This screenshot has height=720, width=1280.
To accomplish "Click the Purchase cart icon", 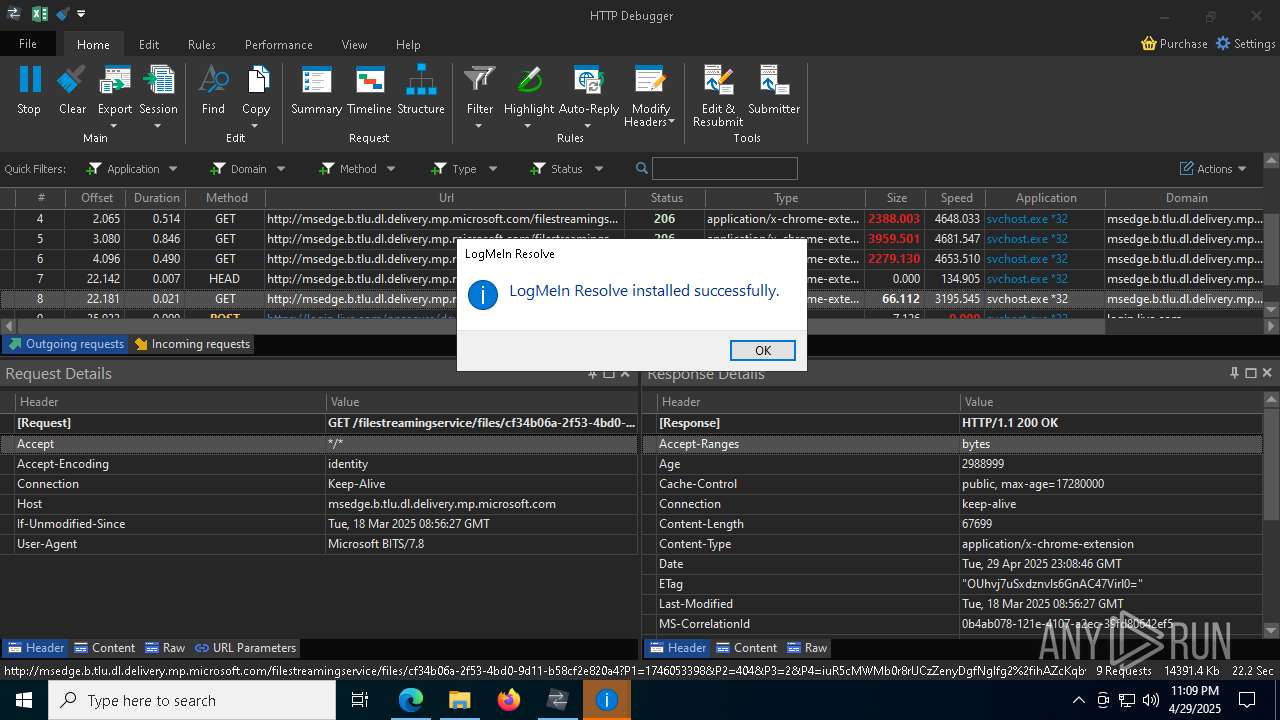I will [1149, 44].
